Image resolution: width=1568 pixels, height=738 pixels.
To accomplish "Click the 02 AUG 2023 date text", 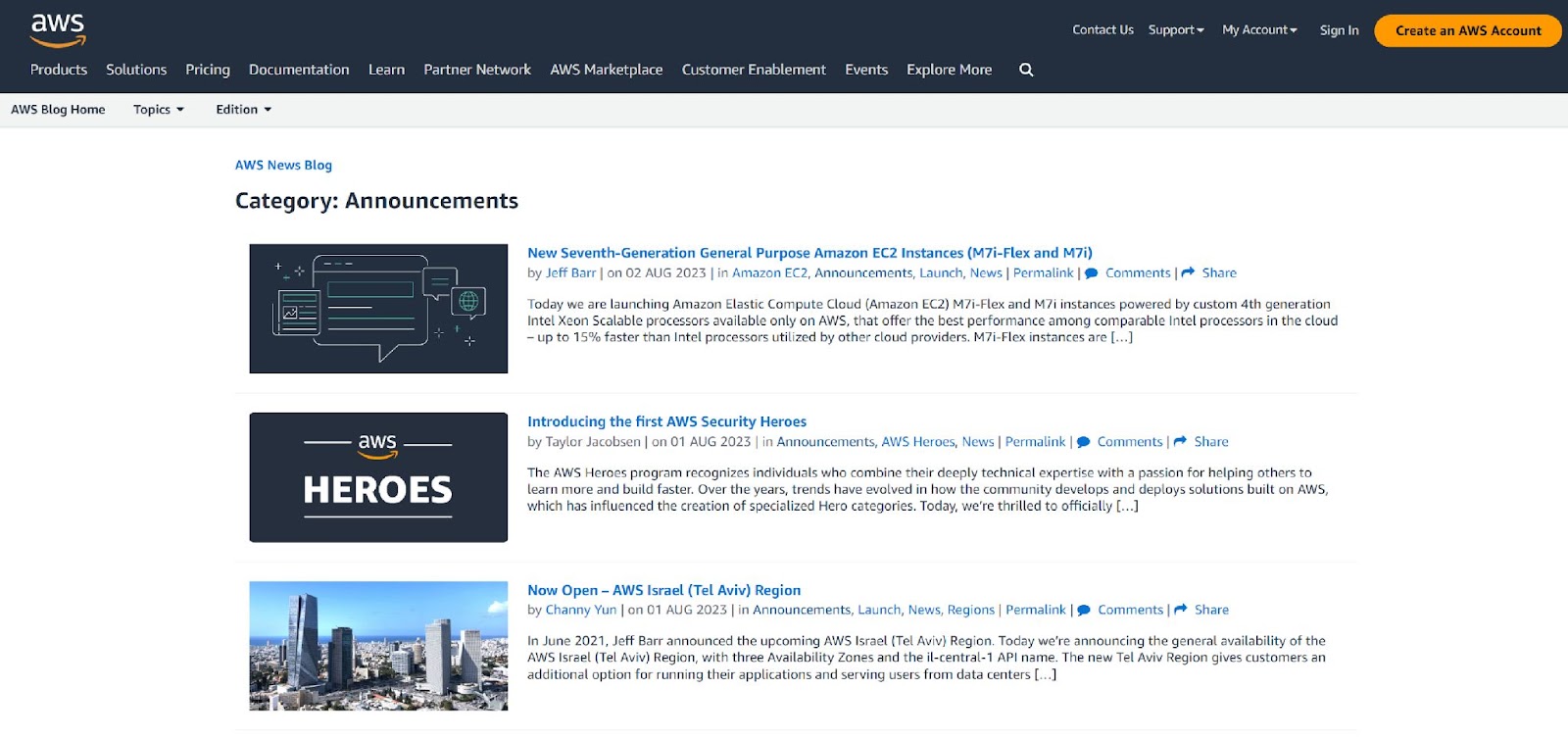I will [665, 273].
